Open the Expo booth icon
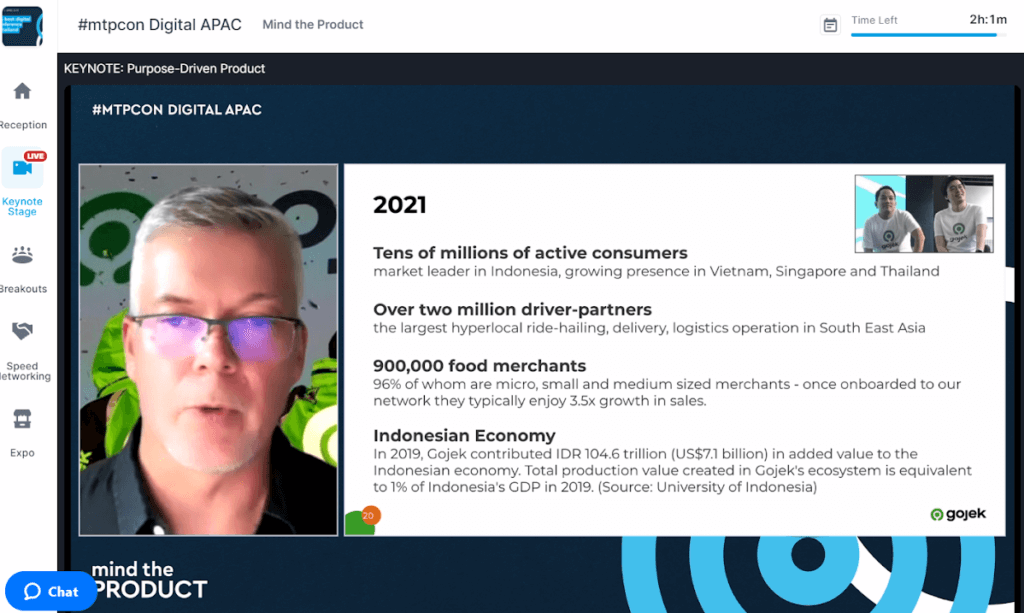The height and width of the screenshot is (613, 1024). (x=22, y=418)
